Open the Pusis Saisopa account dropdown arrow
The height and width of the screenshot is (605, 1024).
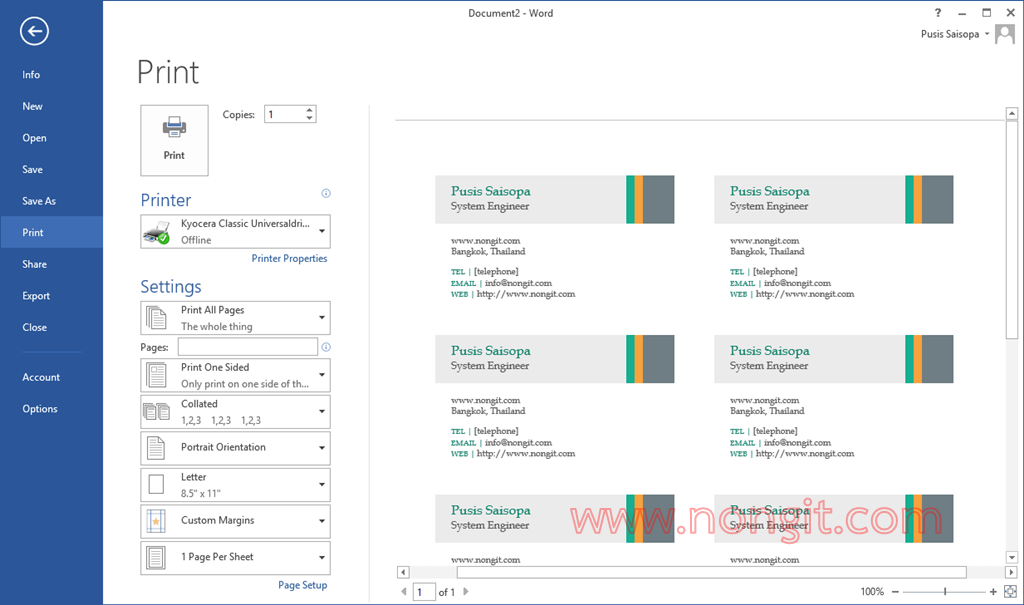tap(987, 34)
